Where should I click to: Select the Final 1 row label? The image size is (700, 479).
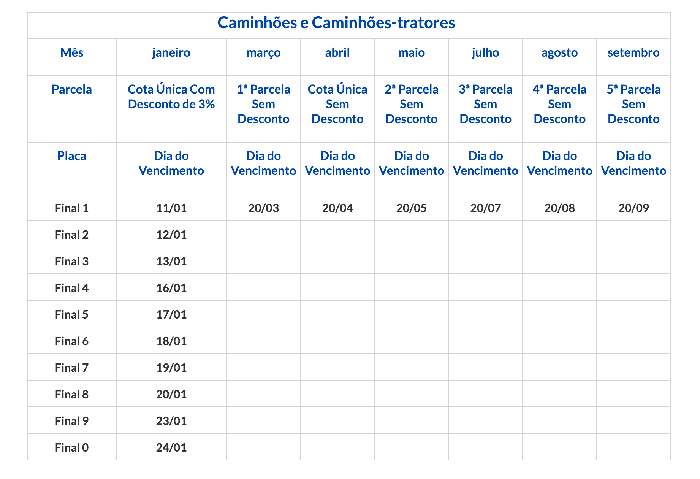71,208
